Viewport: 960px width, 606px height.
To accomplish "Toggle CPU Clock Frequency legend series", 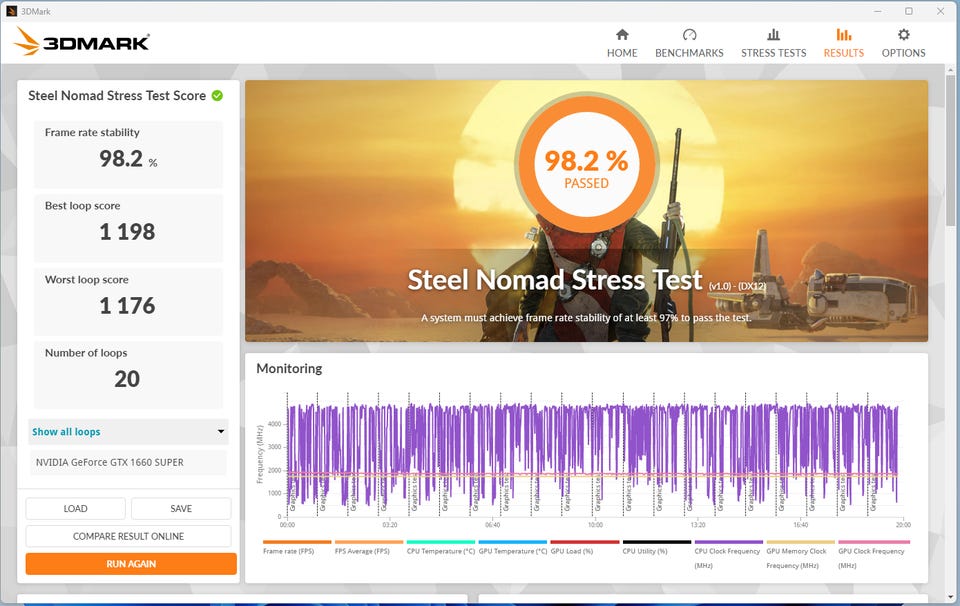I will 729,555.
